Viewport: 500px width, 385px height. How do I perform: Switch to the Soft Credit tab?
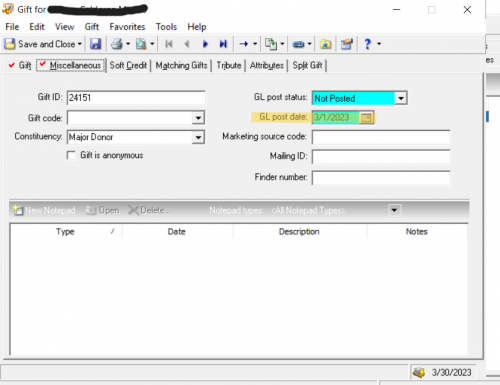pos(128,65)
